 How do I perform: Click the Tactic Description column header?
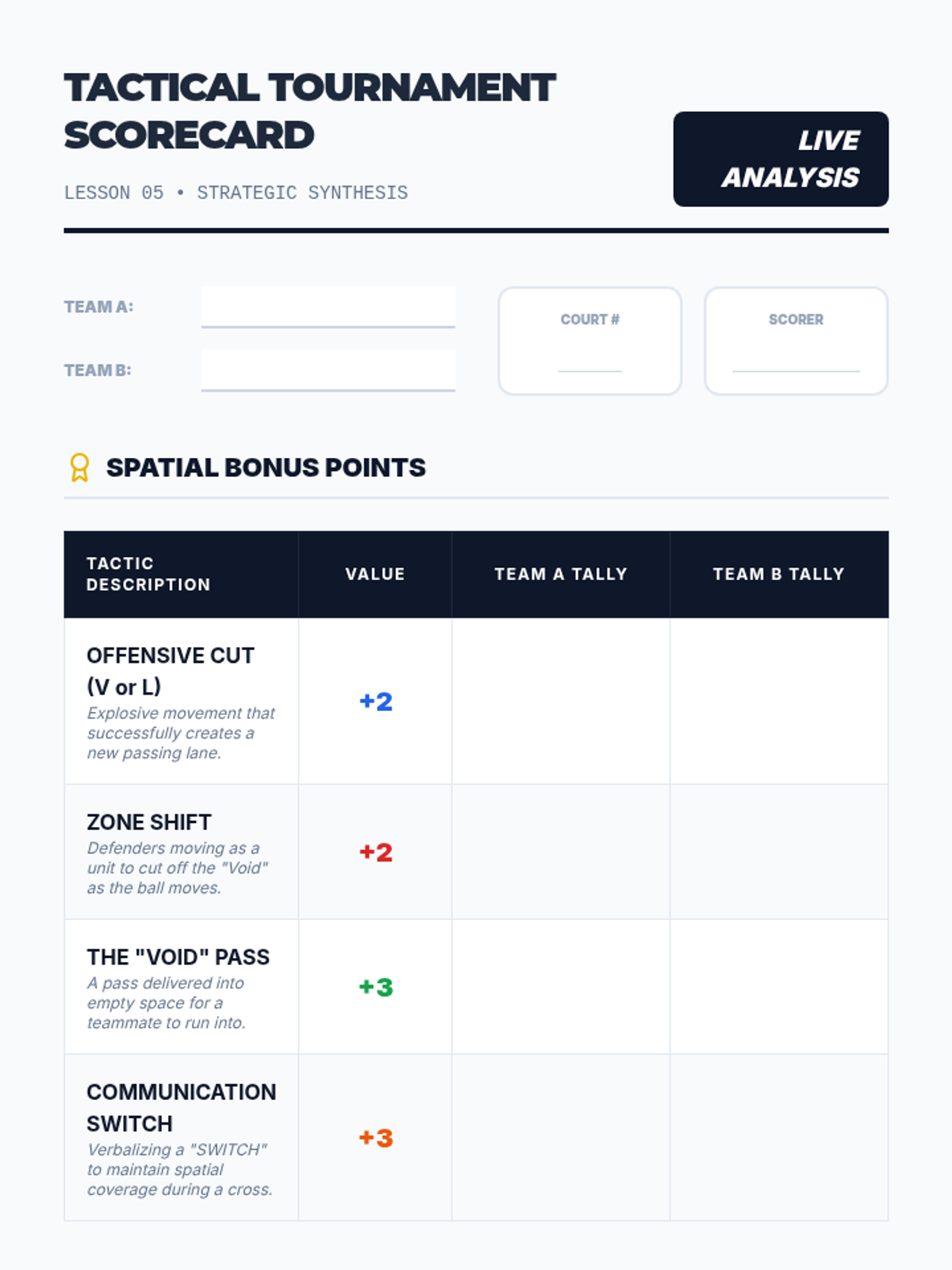pos(148,574)
